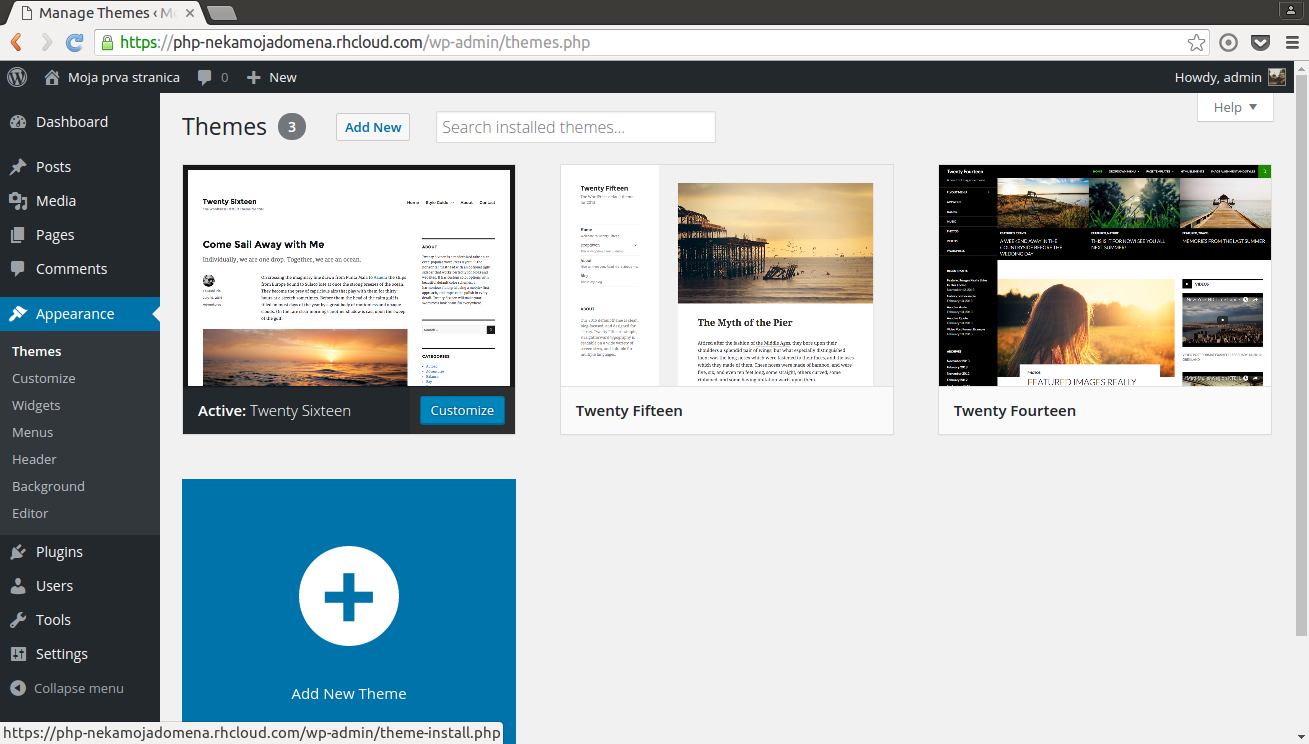Expand the Help dropdown tab
The width and height of the screenshot is (1309, 744).
pyautogui.click(x=1235, y=107)
